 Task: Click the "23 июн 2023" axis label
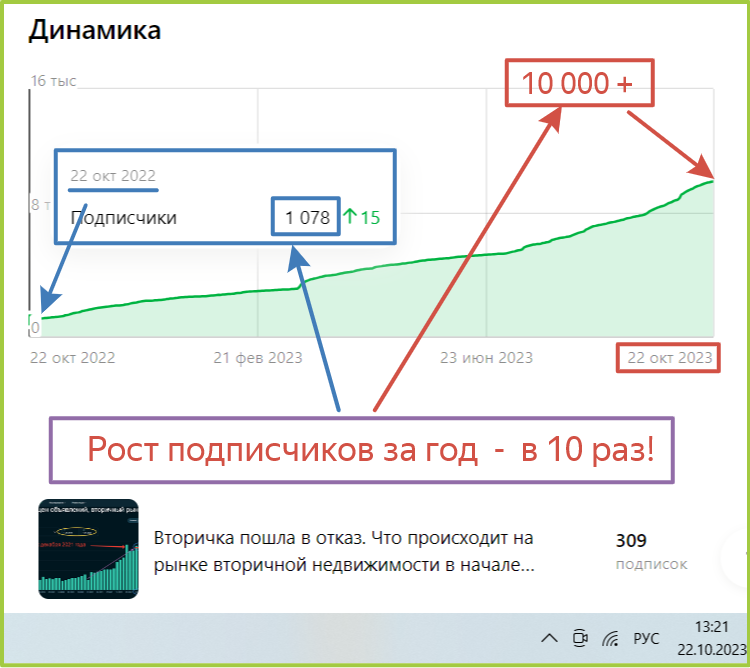coord(486,358)
